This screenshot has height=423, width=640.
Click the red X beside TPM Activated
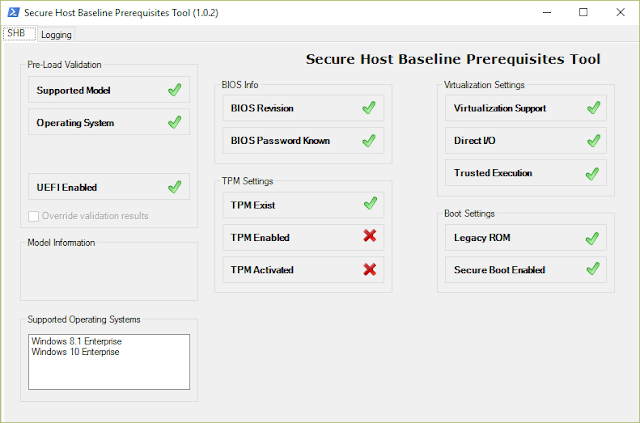pyautogui.click(x=369, y=269)
